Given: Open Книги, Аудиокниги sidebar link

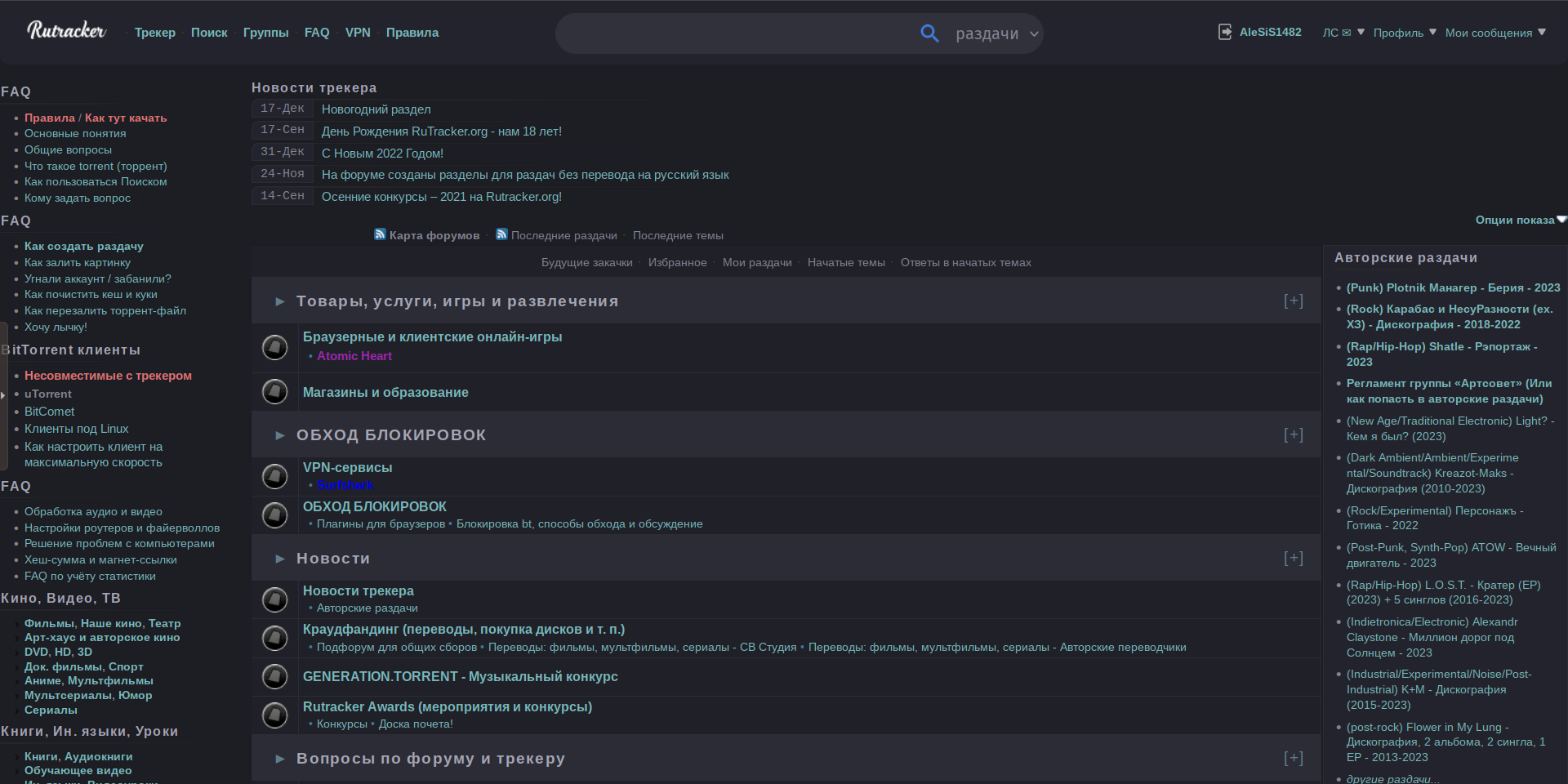Looking at the screenshot, I should point(78,756).
